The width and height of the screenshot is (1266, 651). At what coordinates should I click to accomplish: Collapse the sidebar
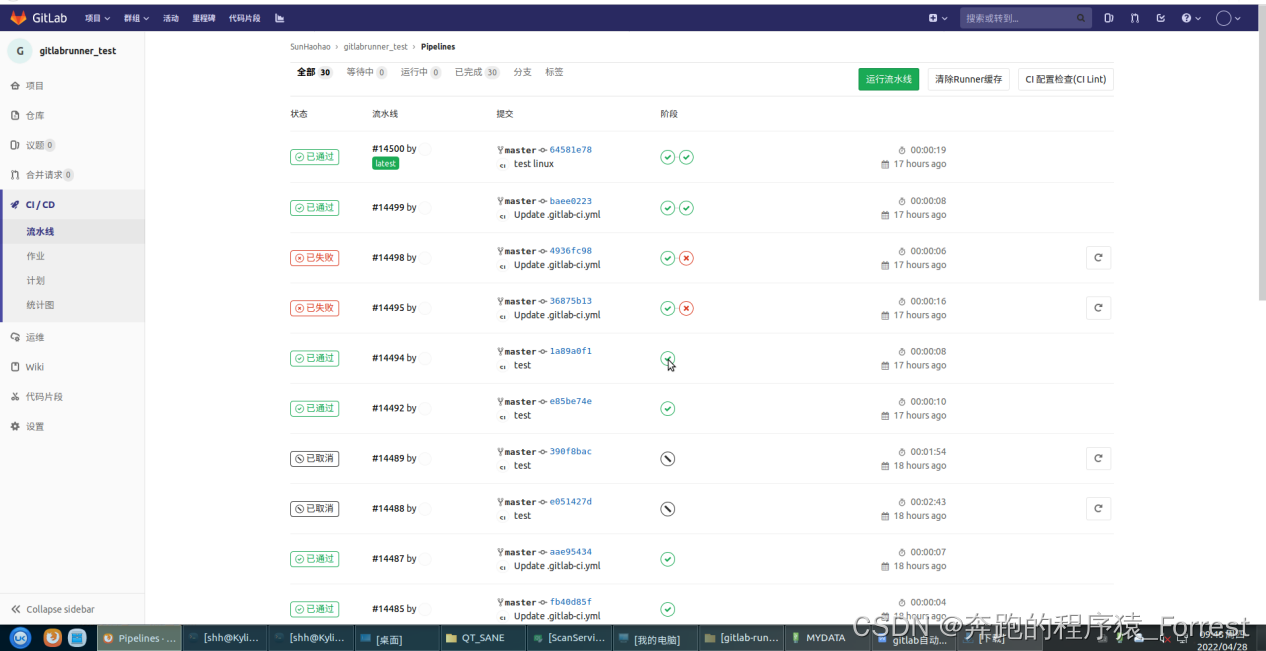point(52,609)
